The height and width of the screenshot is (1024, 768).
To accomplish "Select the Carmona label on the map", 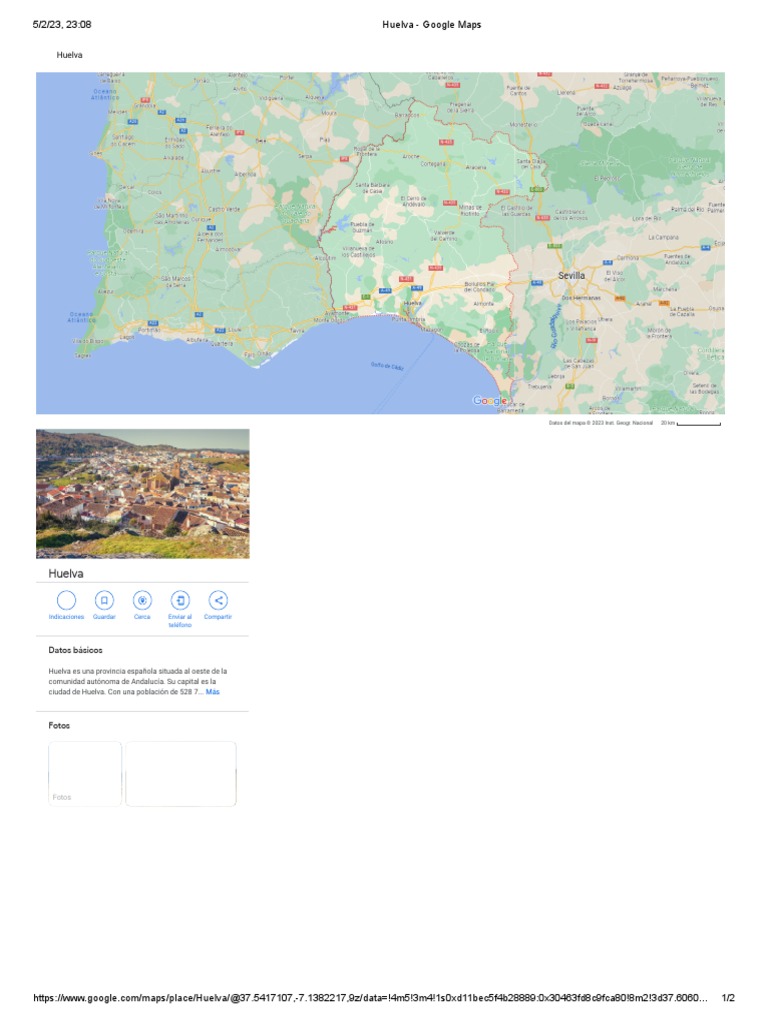I will pyautogui.click(x=628, y=258).
